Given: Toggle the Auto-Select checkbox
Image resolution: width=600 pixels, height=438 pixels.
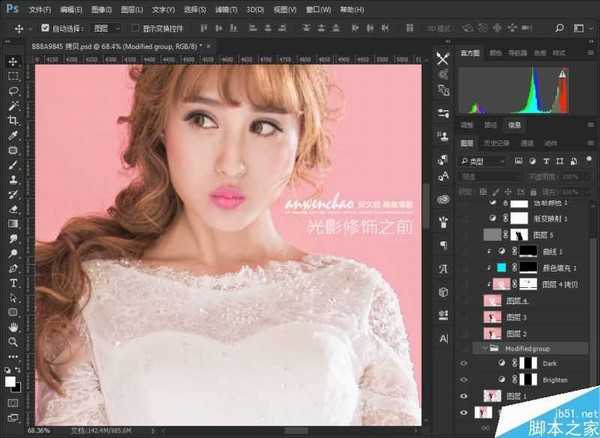Looking at the screenshot, I should point(45,28).
